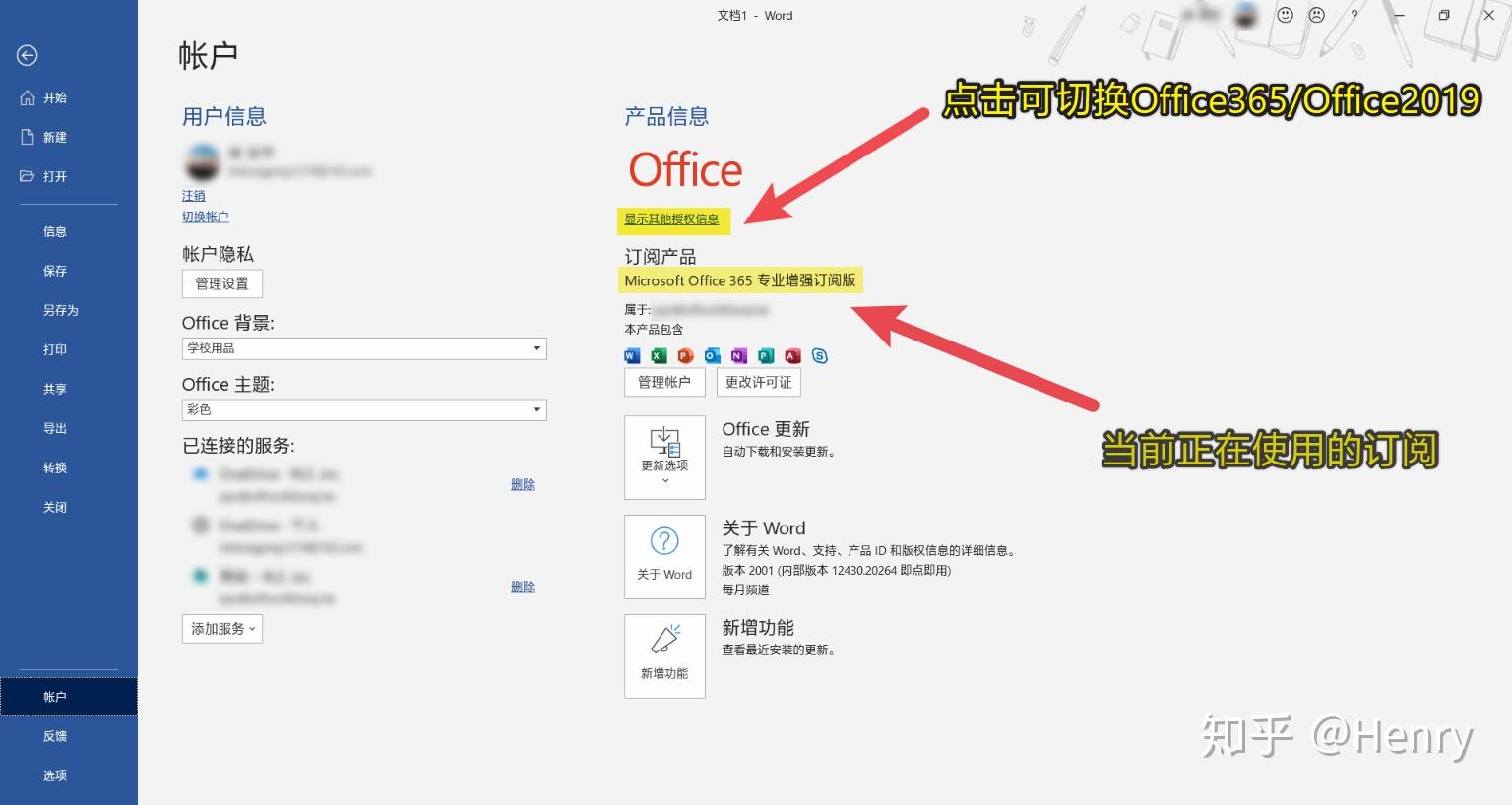Screen dimensions: 1512x805
Task: Click the OneNote app icon
Action: [739, 356]
